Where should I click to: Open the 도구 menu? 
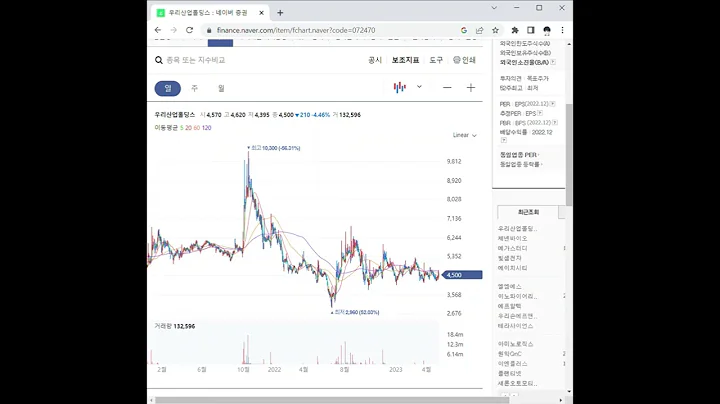(436, 60)
